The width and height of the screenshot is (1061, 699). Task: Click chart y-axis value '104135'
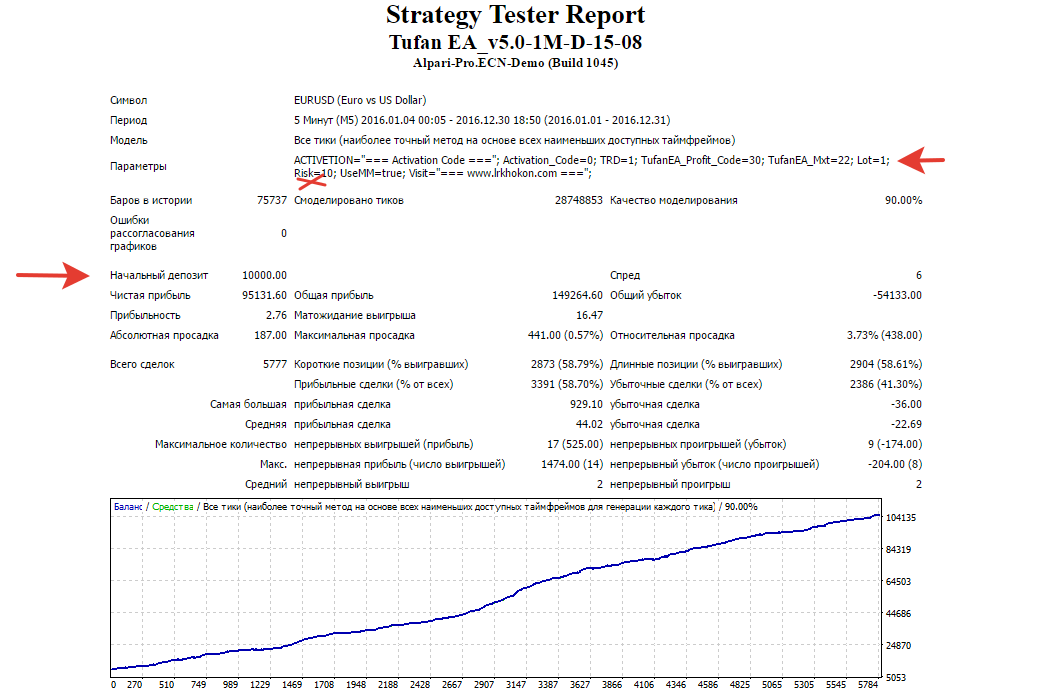pyautogui.click(x=901, y=518)
